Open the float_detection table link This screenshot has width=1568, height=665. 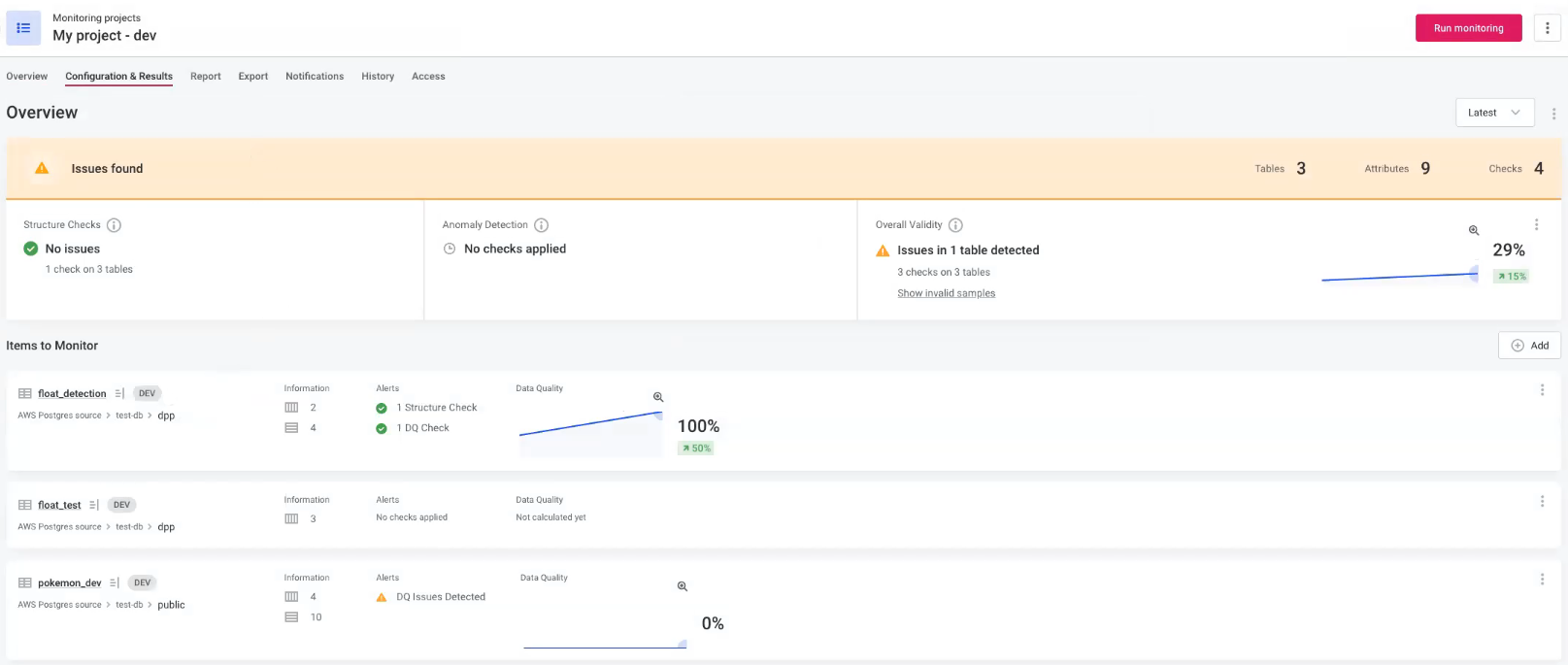[x=72, y=393]
